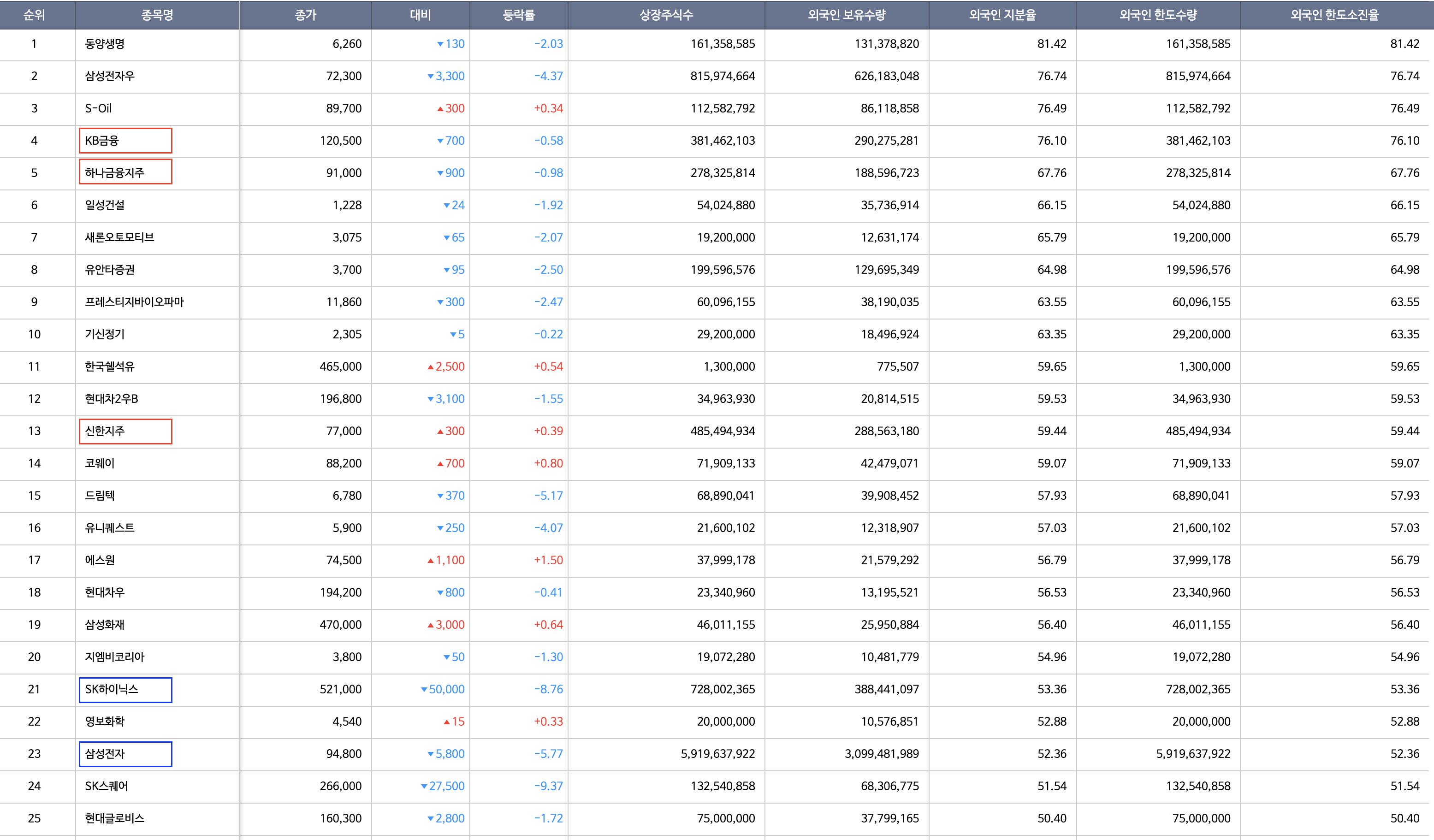Click the 코웨이 stock name

click(100, 463)
